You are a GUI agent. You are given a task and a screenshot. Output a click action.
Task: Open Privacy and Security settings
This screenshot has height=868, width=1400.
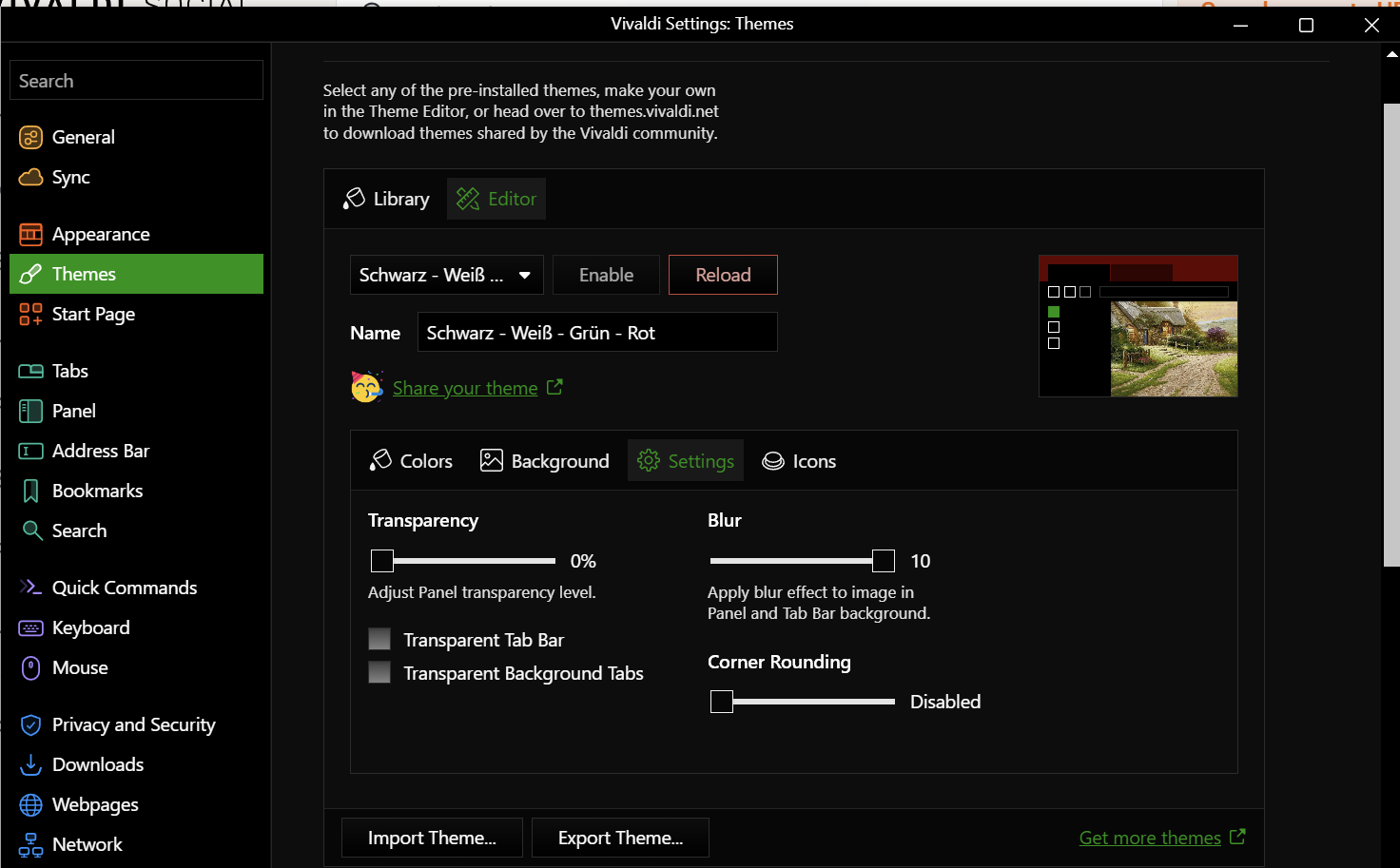pos(136,724)
